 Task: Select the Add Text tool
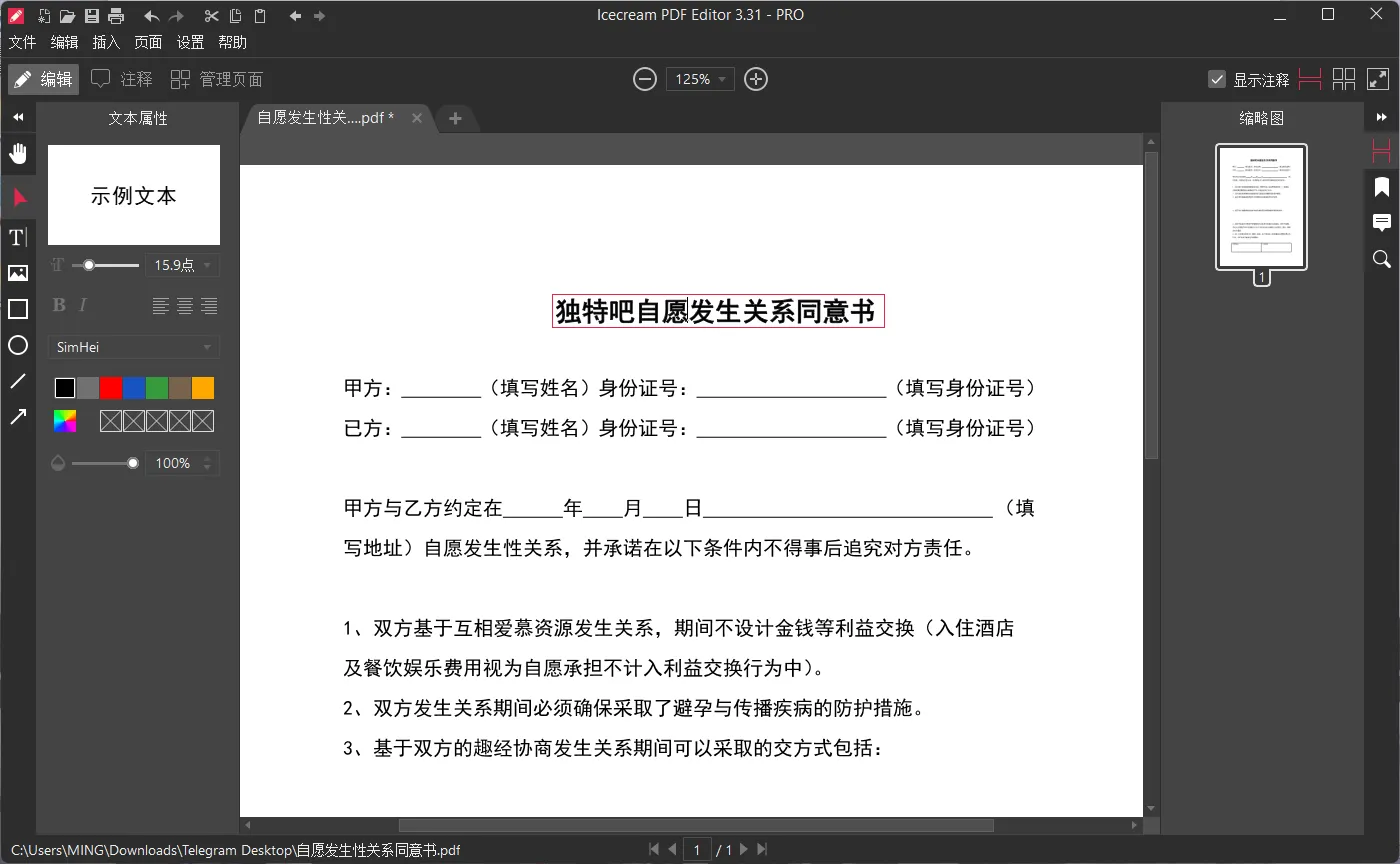[x=18, y=237]
